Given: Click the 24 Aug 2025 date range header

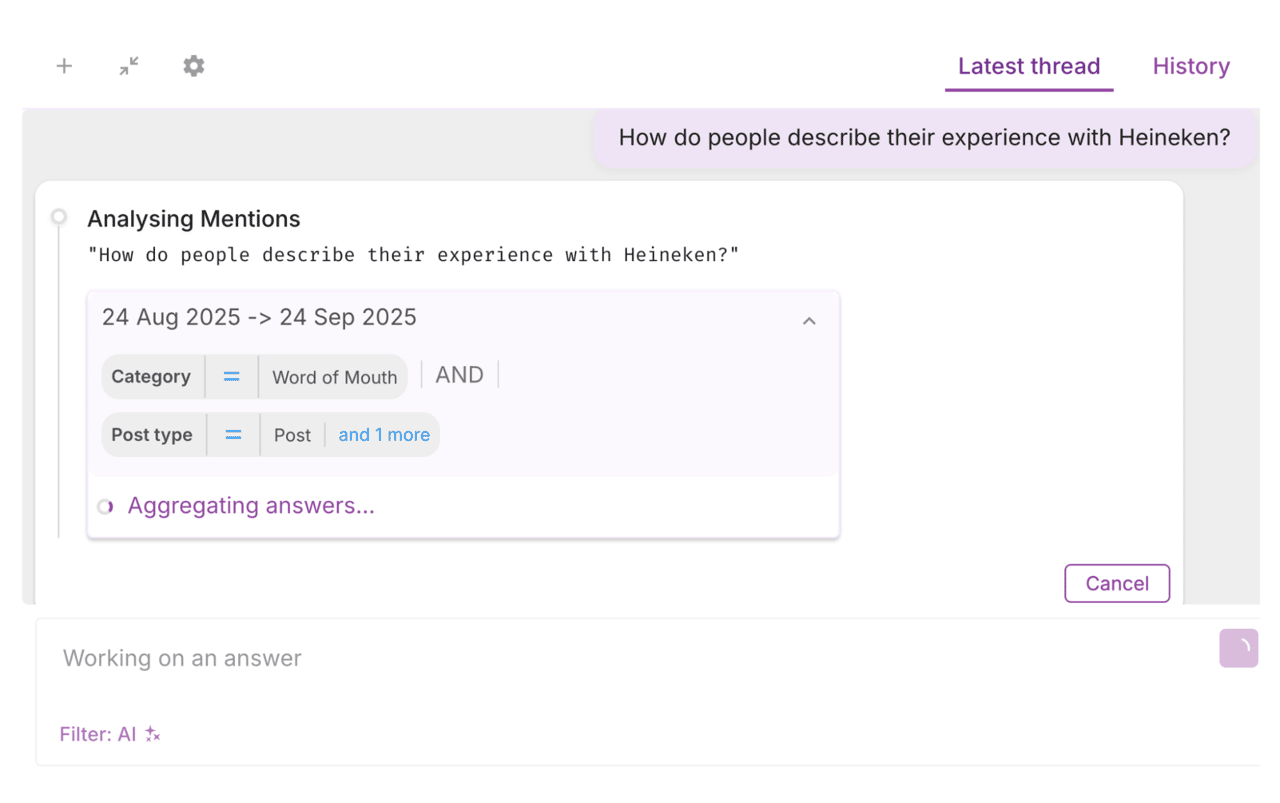Looking at the screenshot, I should tap(259, 318).
